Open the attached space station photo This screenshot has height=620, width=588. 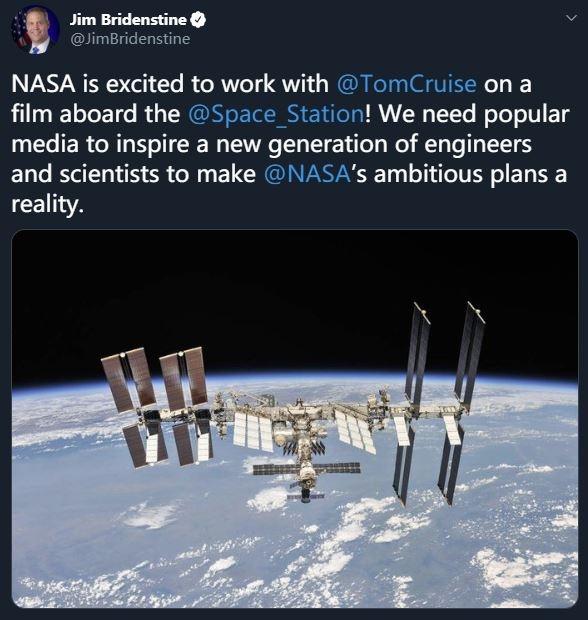click(x=295, y=419)
